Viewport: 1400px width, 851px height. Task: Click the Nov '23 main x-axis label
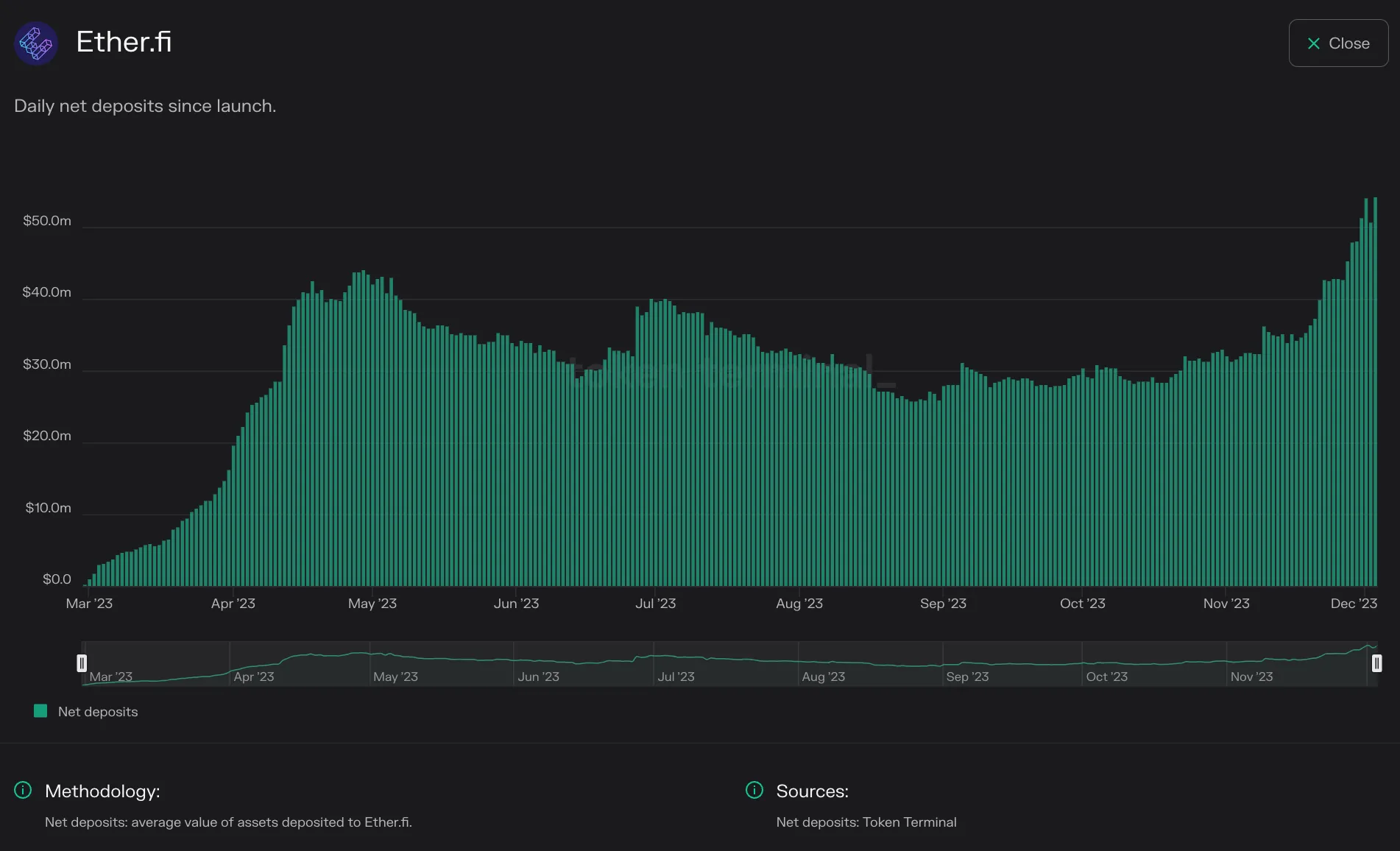tap(1226, 604)
